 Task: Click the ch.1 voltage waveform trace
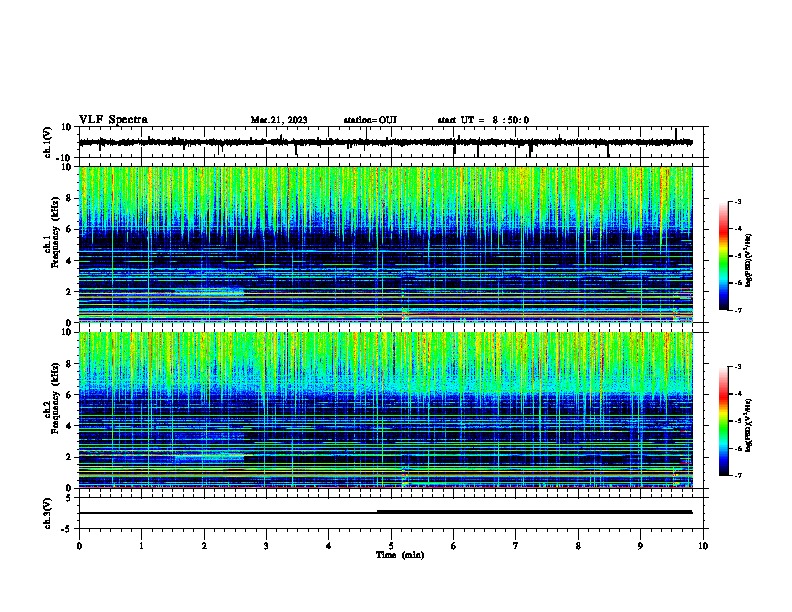(x=385, y=142)
